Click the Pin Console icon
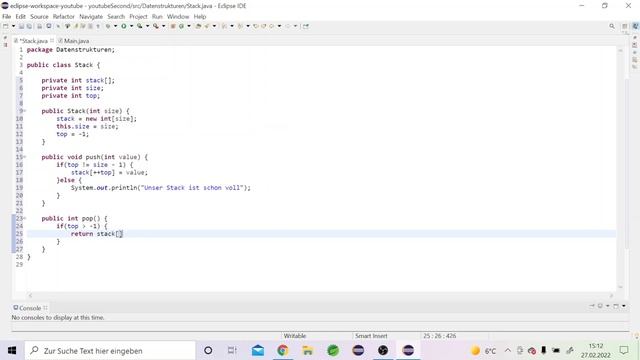 (x=592, y=306)
